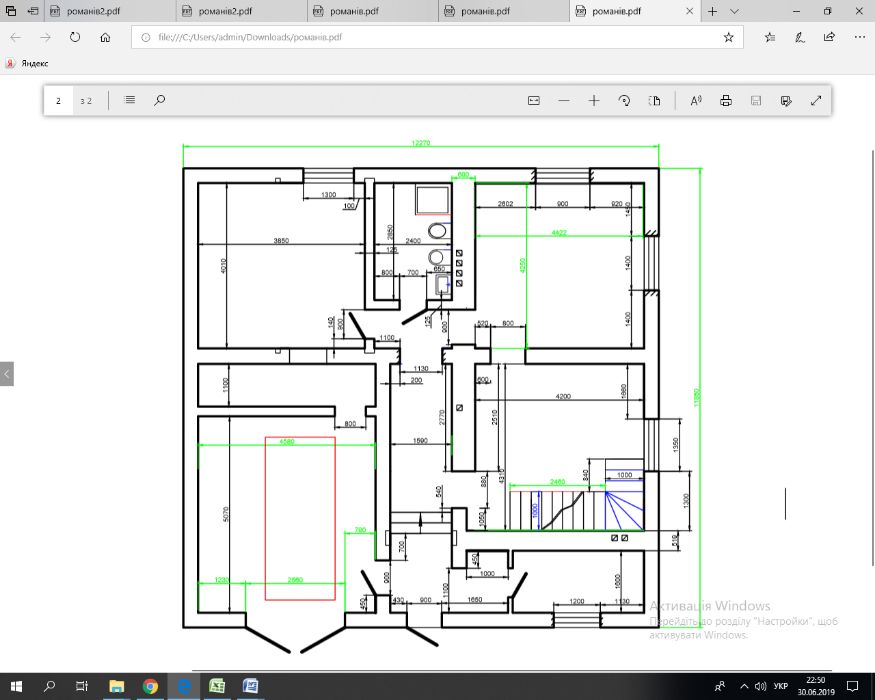Click the PDF search magnifier icon

point(159,100)
